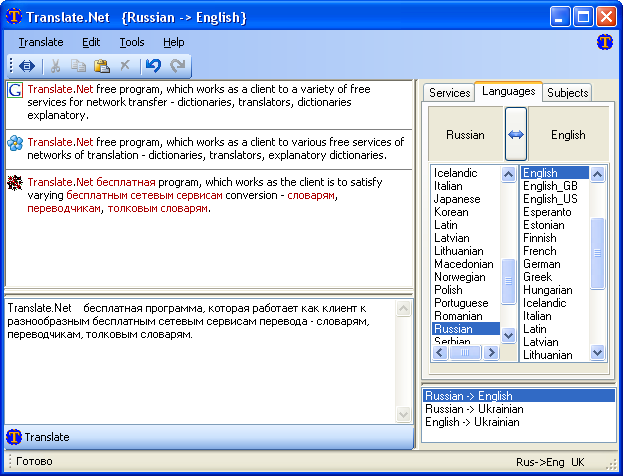Choose the Russian -> Ukrainian language pair

pos(519,409)
